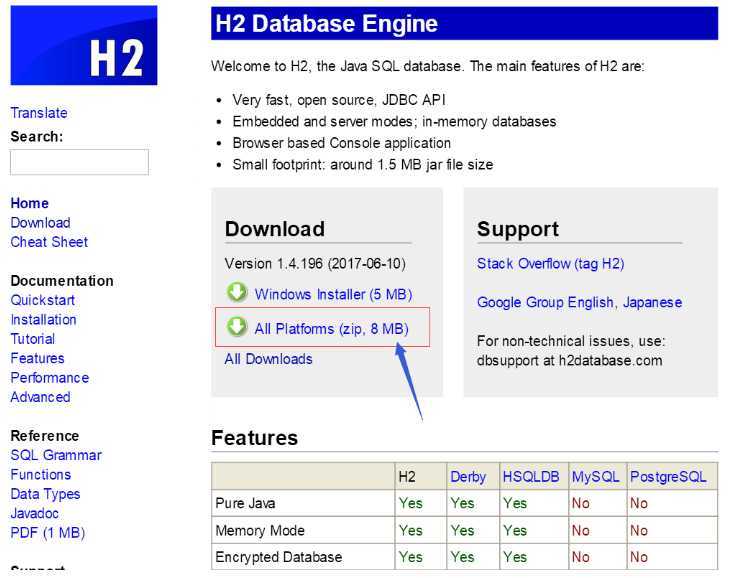Click the Features section heading
Viewport: 738px width, 578px height.
tap(255, 438)
